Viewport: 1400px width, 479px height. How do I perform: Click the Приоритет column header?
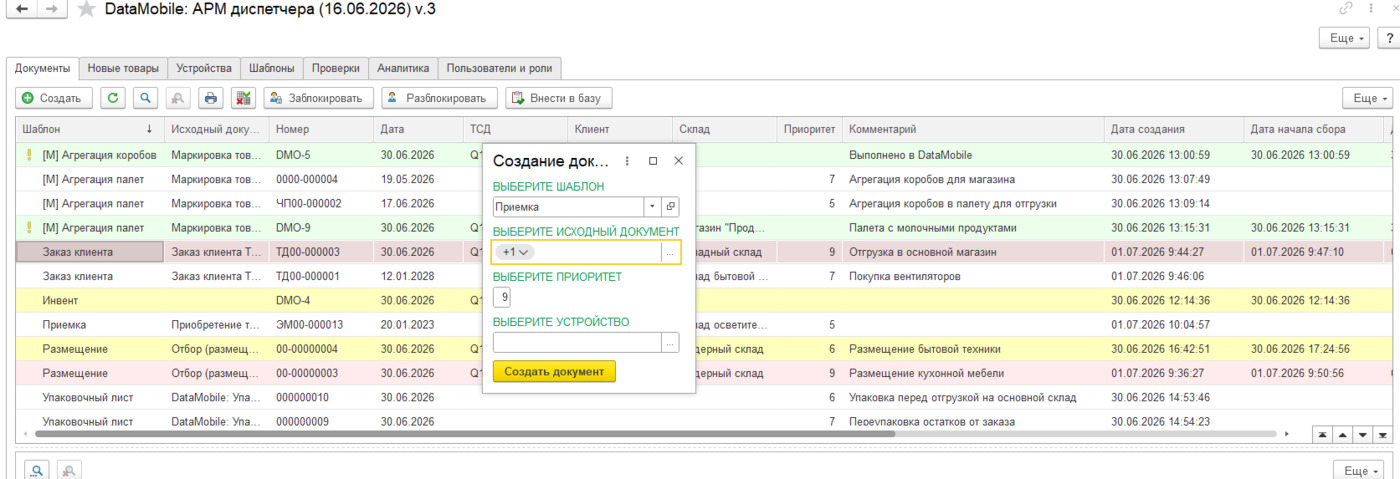809,129
